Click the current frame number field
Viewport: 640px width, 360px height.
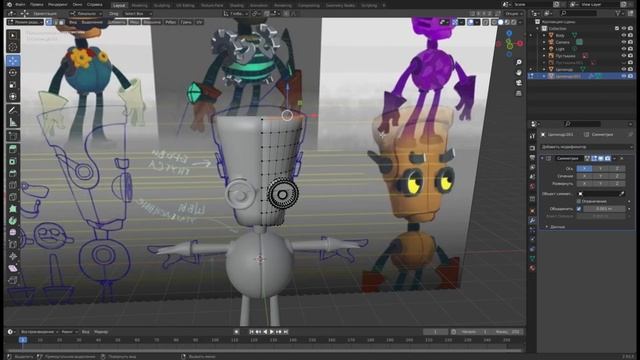coord(435,332)
